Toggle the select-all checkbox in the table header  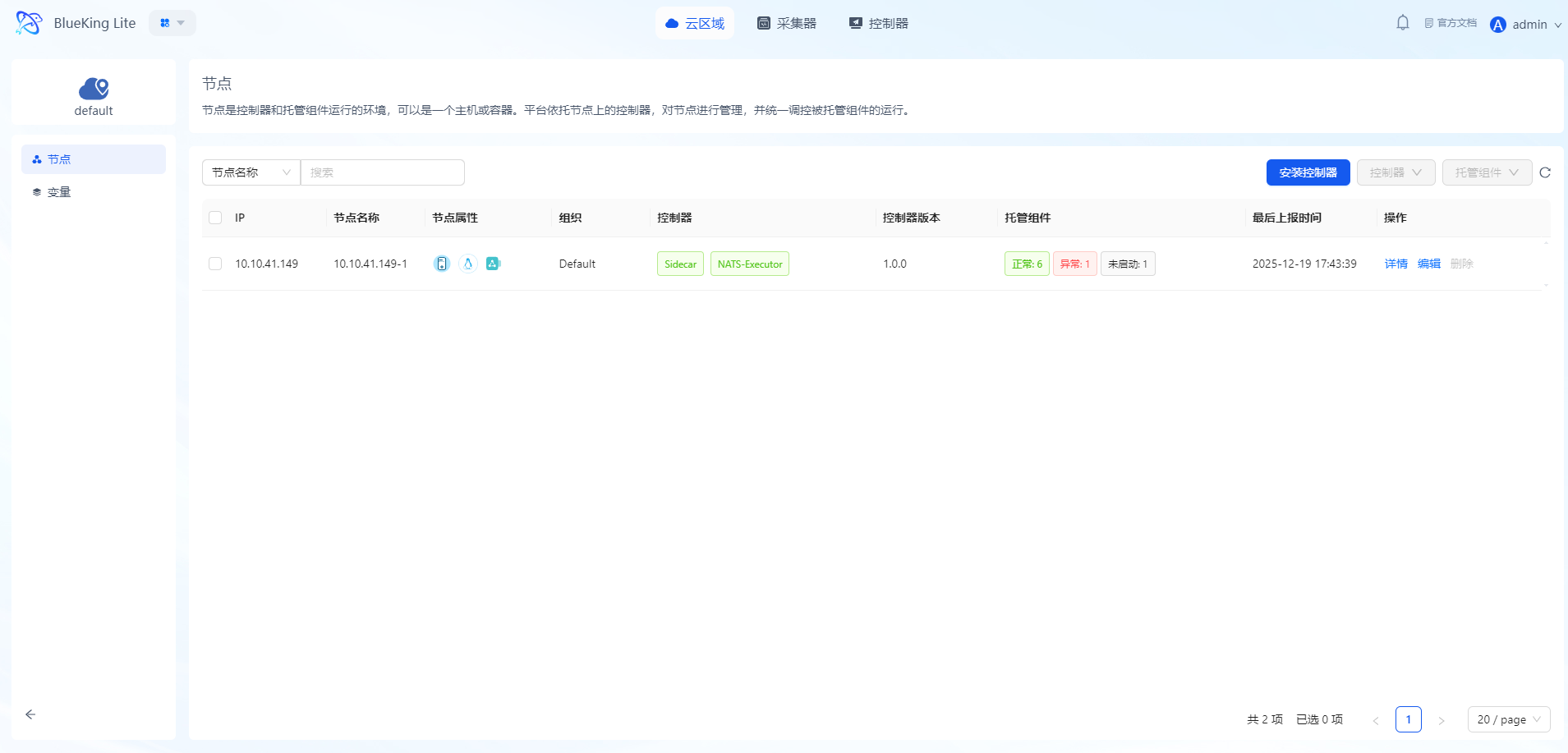tap(215, 218)
